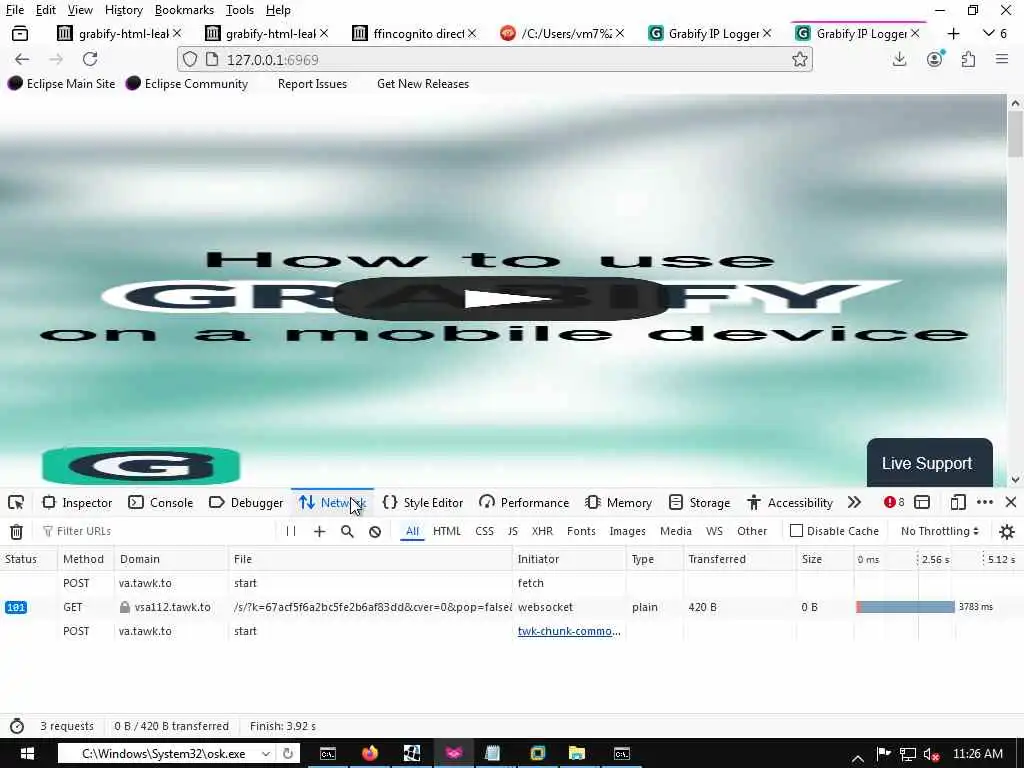Screen dimensions: 1024x768
Task: Add a new request with plus icon
Action: tap(319, 532)
